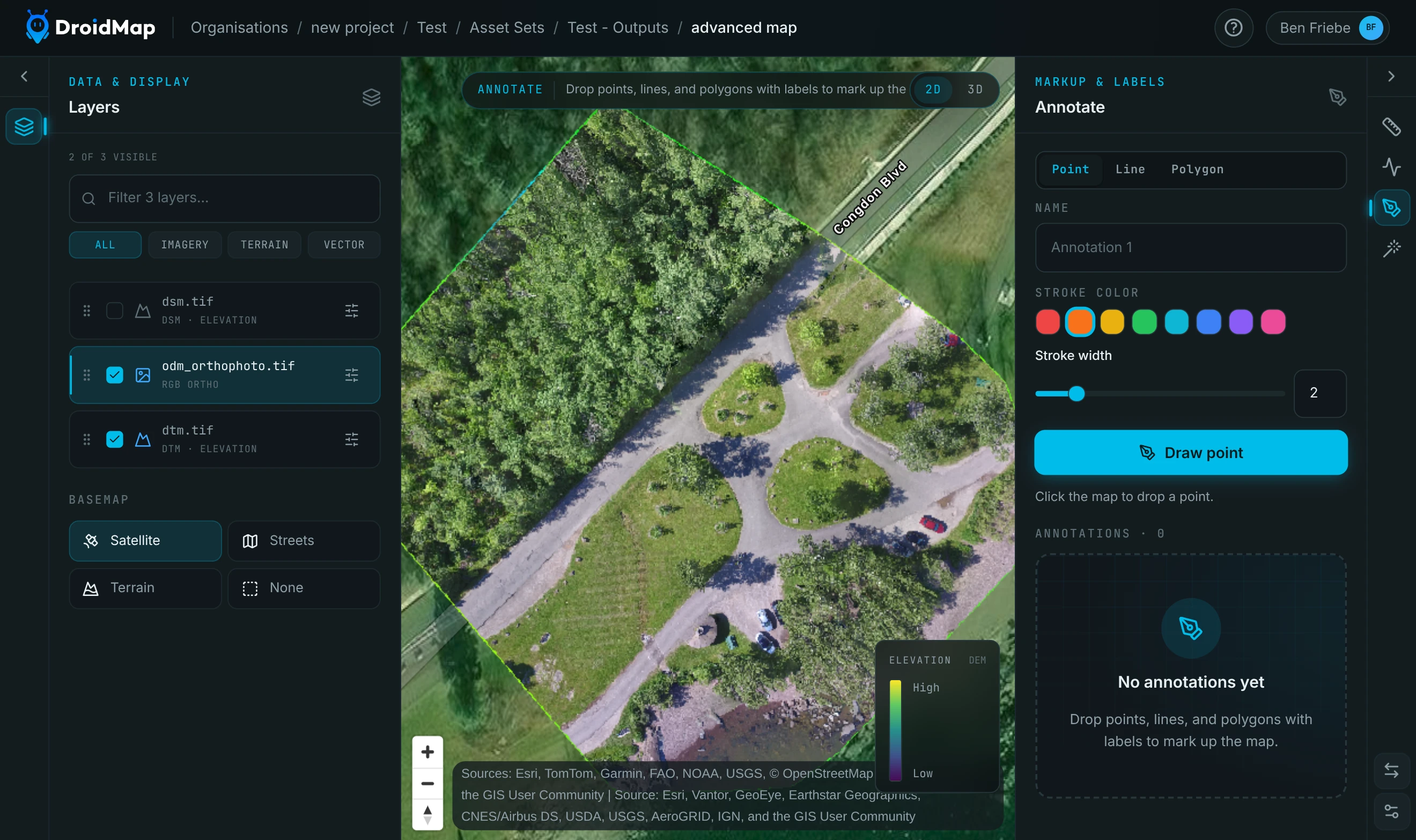Choose the Streets basemap

click(x=304, y=541)
